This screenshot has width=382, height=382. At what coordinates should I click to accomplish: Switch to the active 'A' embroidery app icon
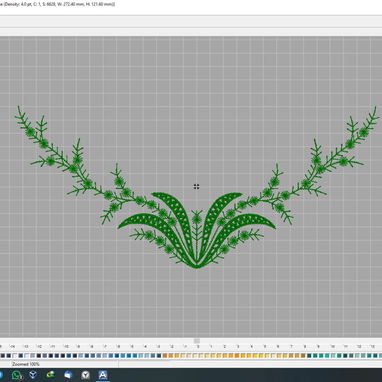103,375
